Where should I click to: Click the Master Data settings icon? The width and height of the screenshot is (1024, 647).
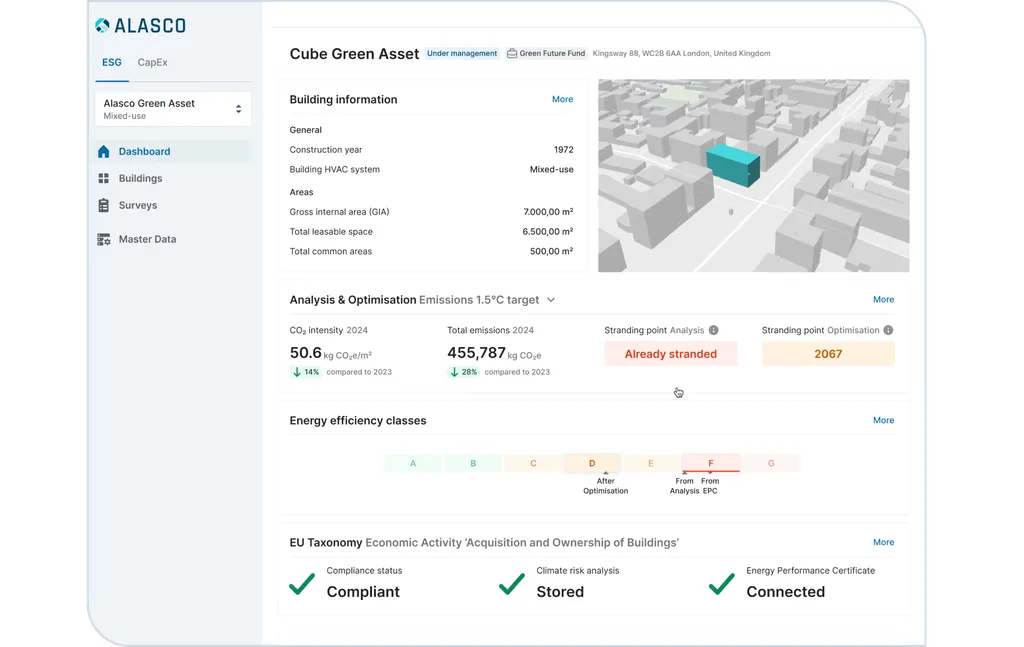[103, 240]
